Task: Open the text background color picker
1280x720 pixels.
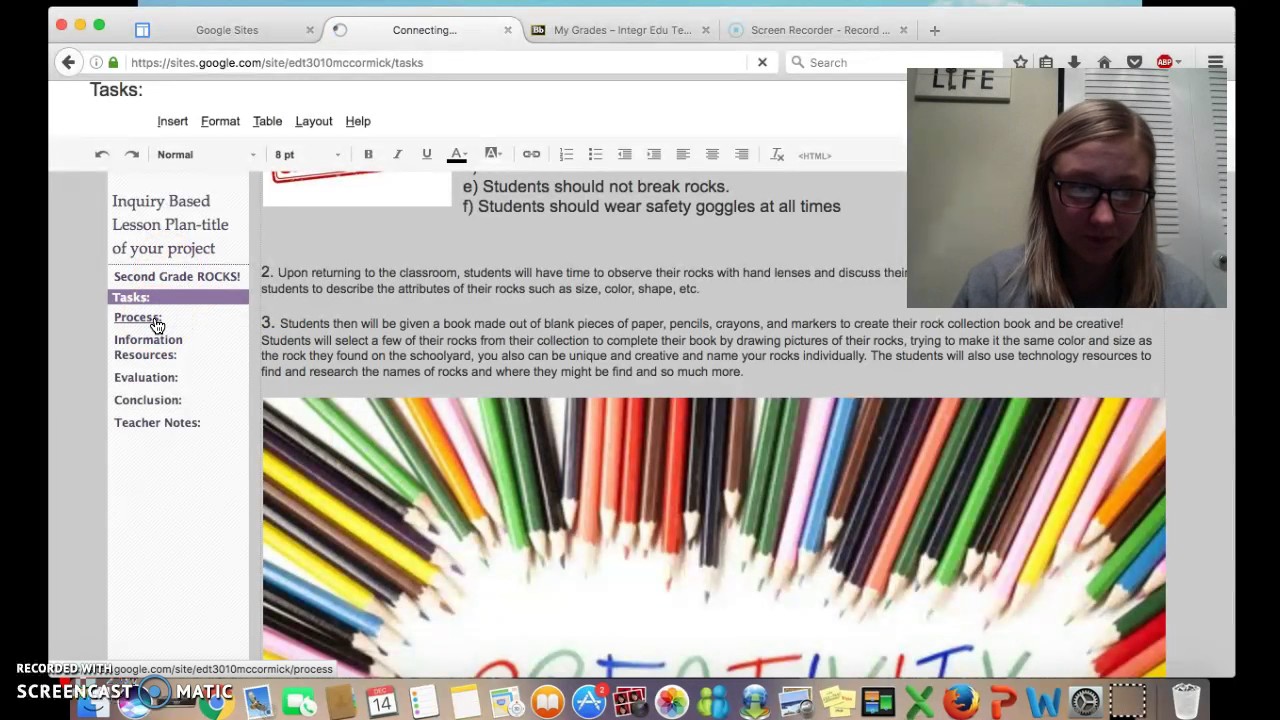Action: pyautogui.click(x=493, y=155)
